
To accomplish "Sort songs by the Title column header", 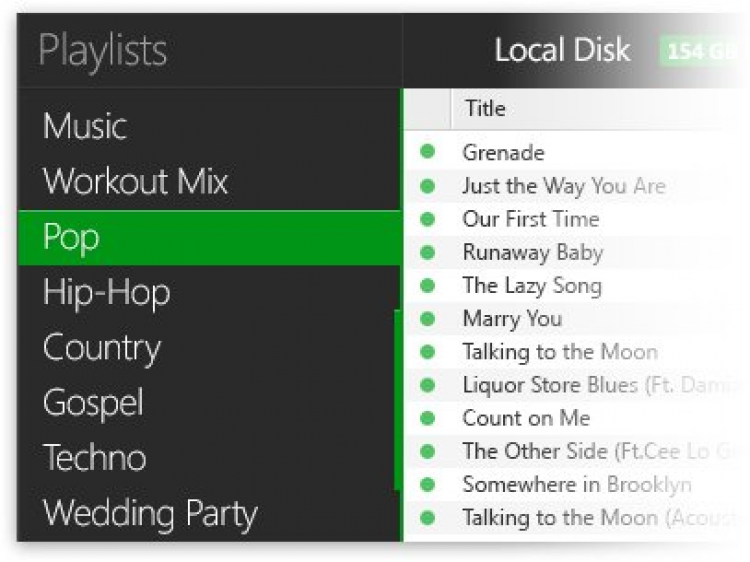I will [x=485, y=108].
